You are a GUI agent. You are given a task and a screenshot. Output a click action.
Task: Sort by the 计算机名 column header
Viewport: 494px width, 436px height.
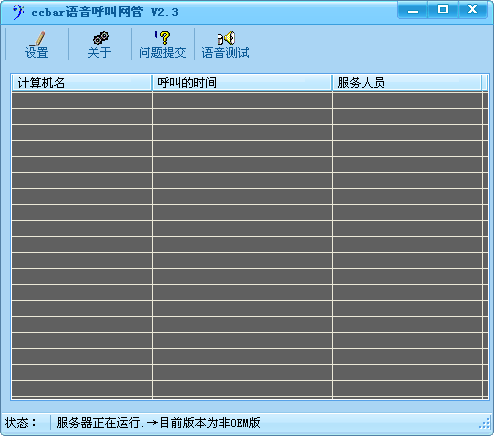click(82, 83)
